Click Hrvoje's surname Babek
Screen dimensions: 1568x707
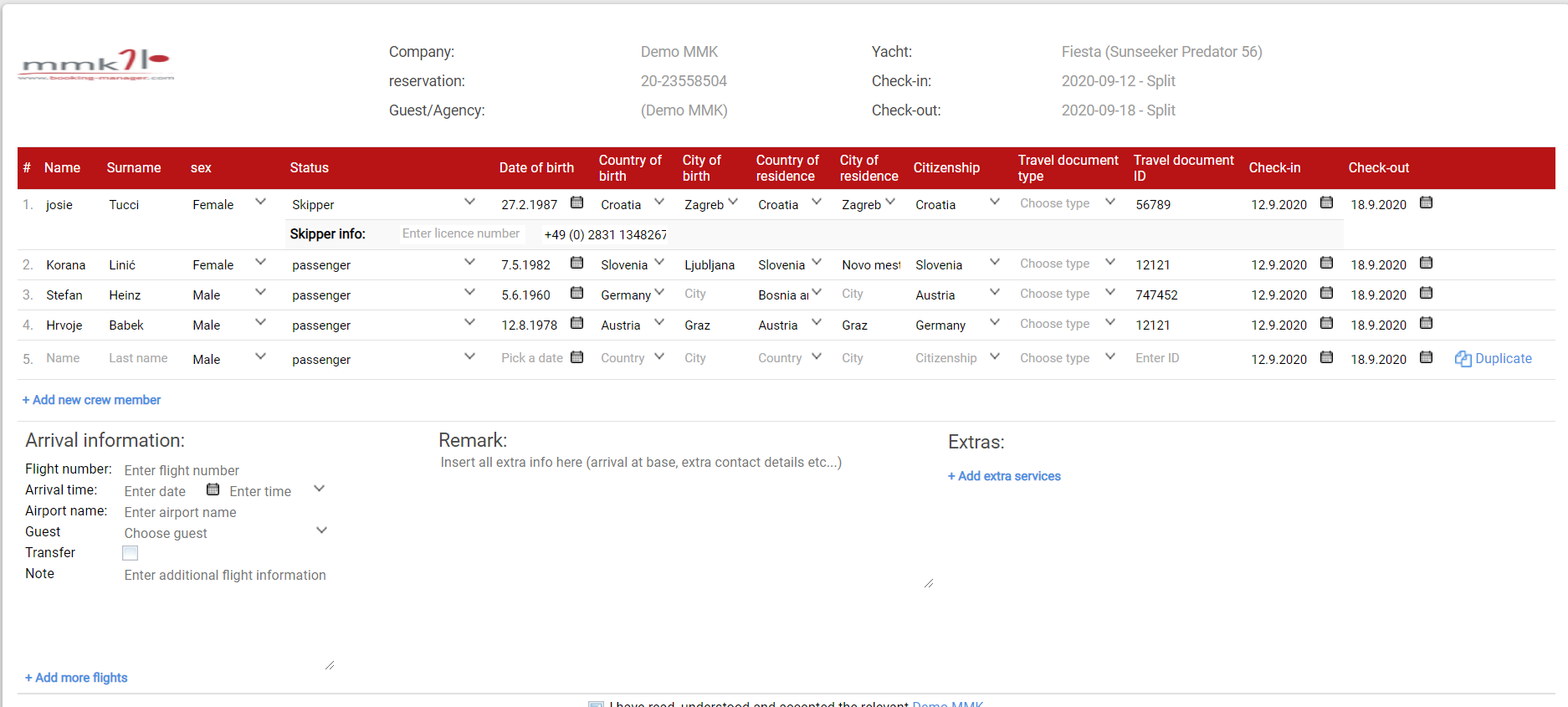click(126, 325)
